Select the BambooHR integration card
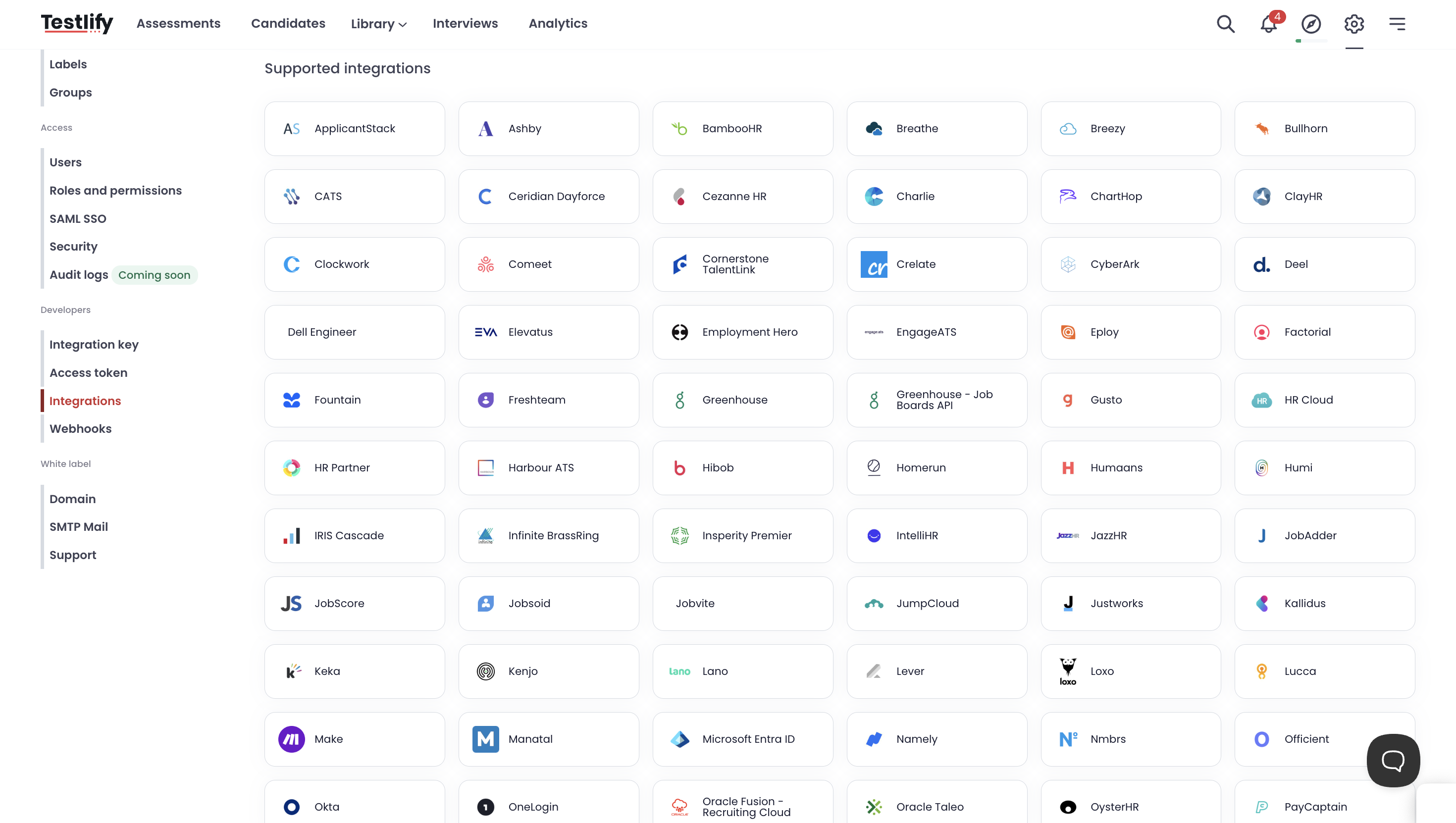Image resolution: width=1456 pixels, height=823 pixels. coord(743,129)
